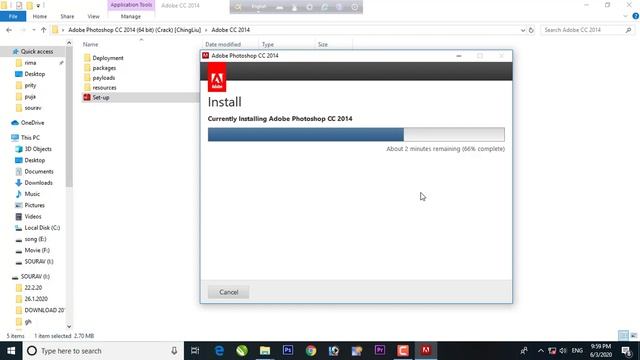
Task: Show hidden system tray icons
Action: [541, 351]
